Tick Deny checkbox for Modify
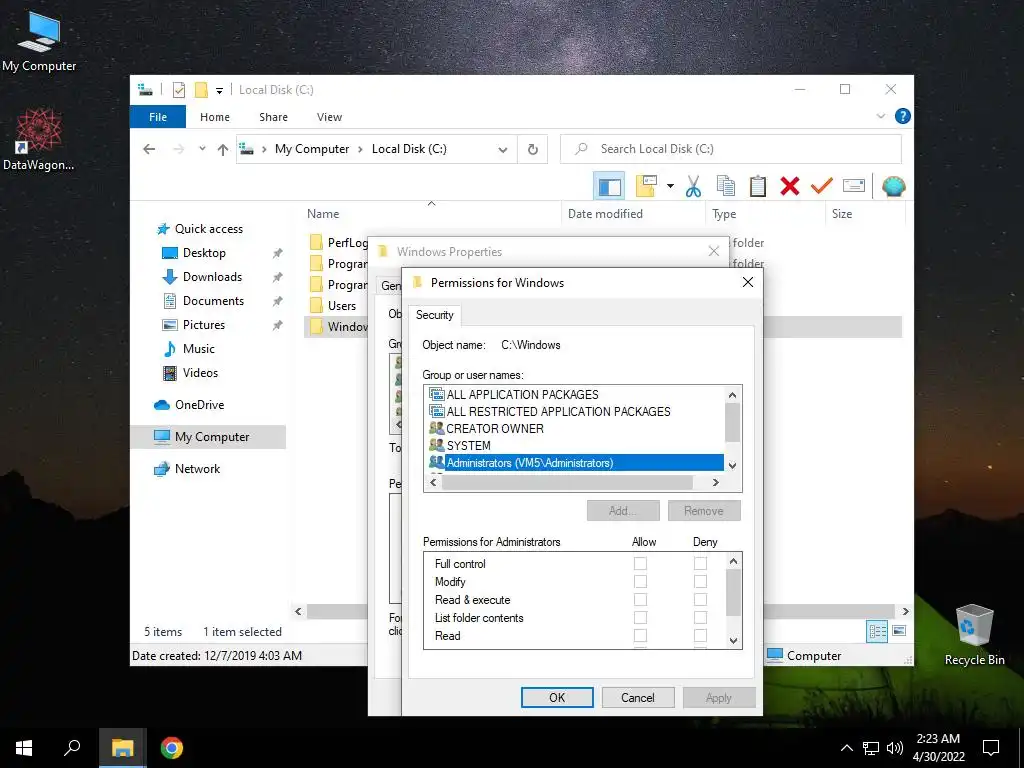Viewport: 1024px width, 768px height. [x=700, y=581]
